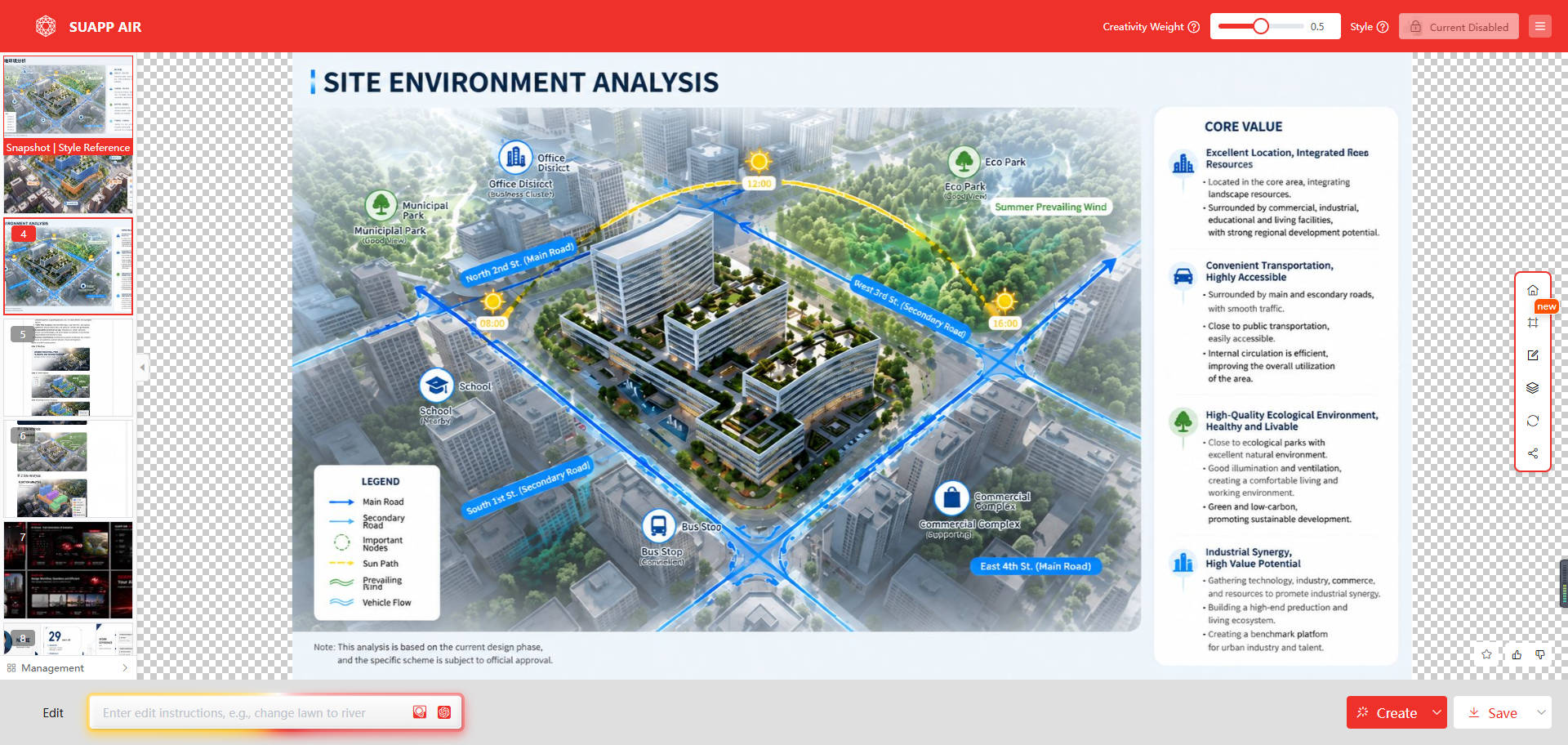Select the style reference snapshot thumbnail
Screen dimensions: 1568x745
point(68,185)
